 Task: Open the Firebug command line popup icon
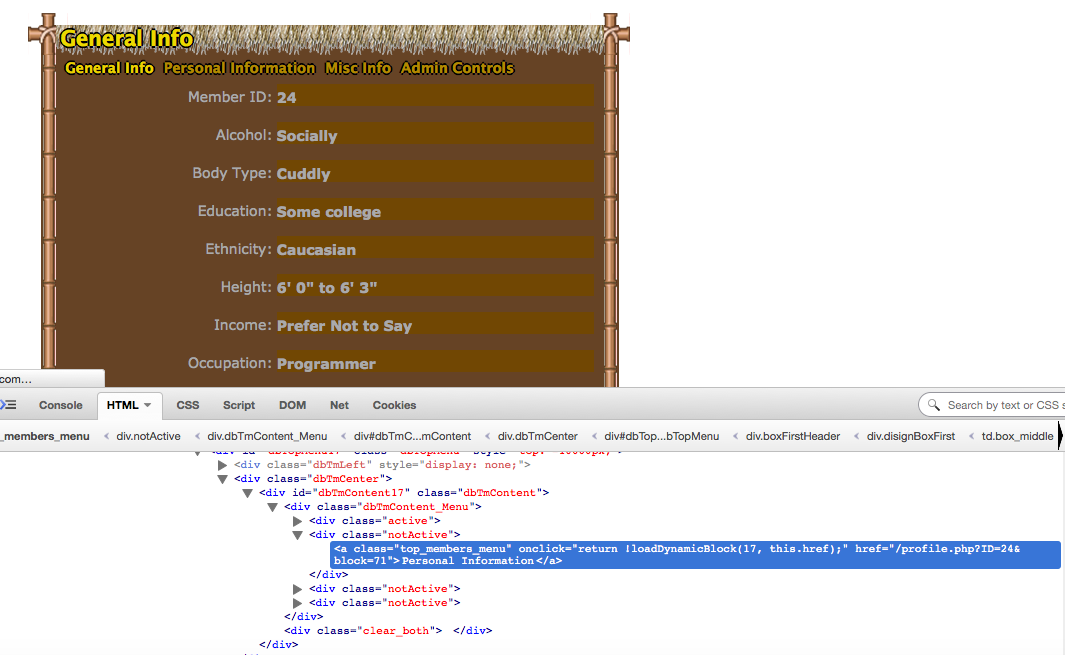pos(9,405)
